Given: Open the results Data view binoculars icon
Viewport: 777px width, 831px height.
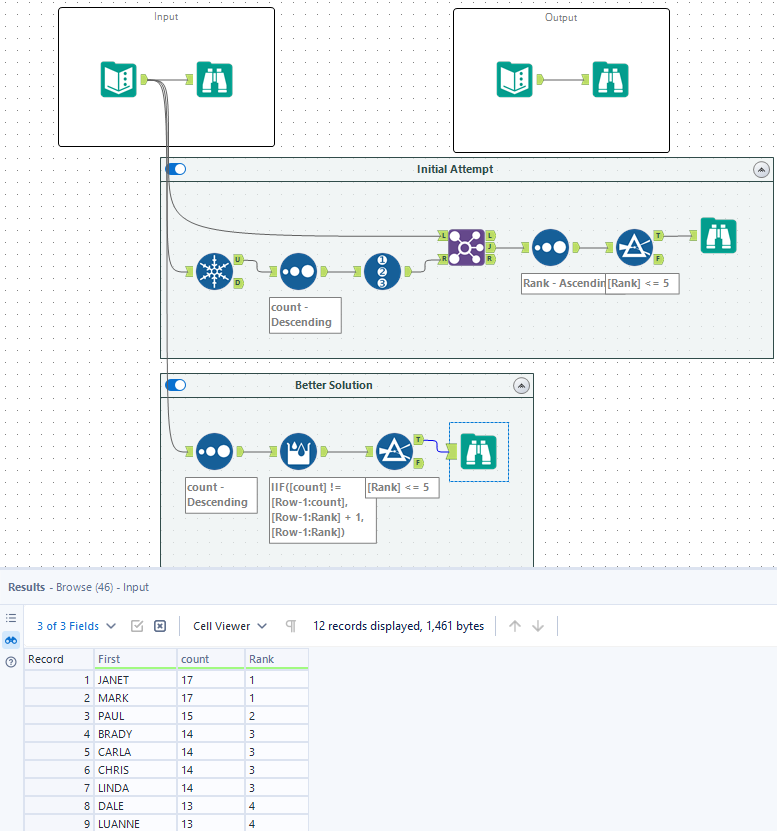Looking at the screenshot, I should [11, 640].
